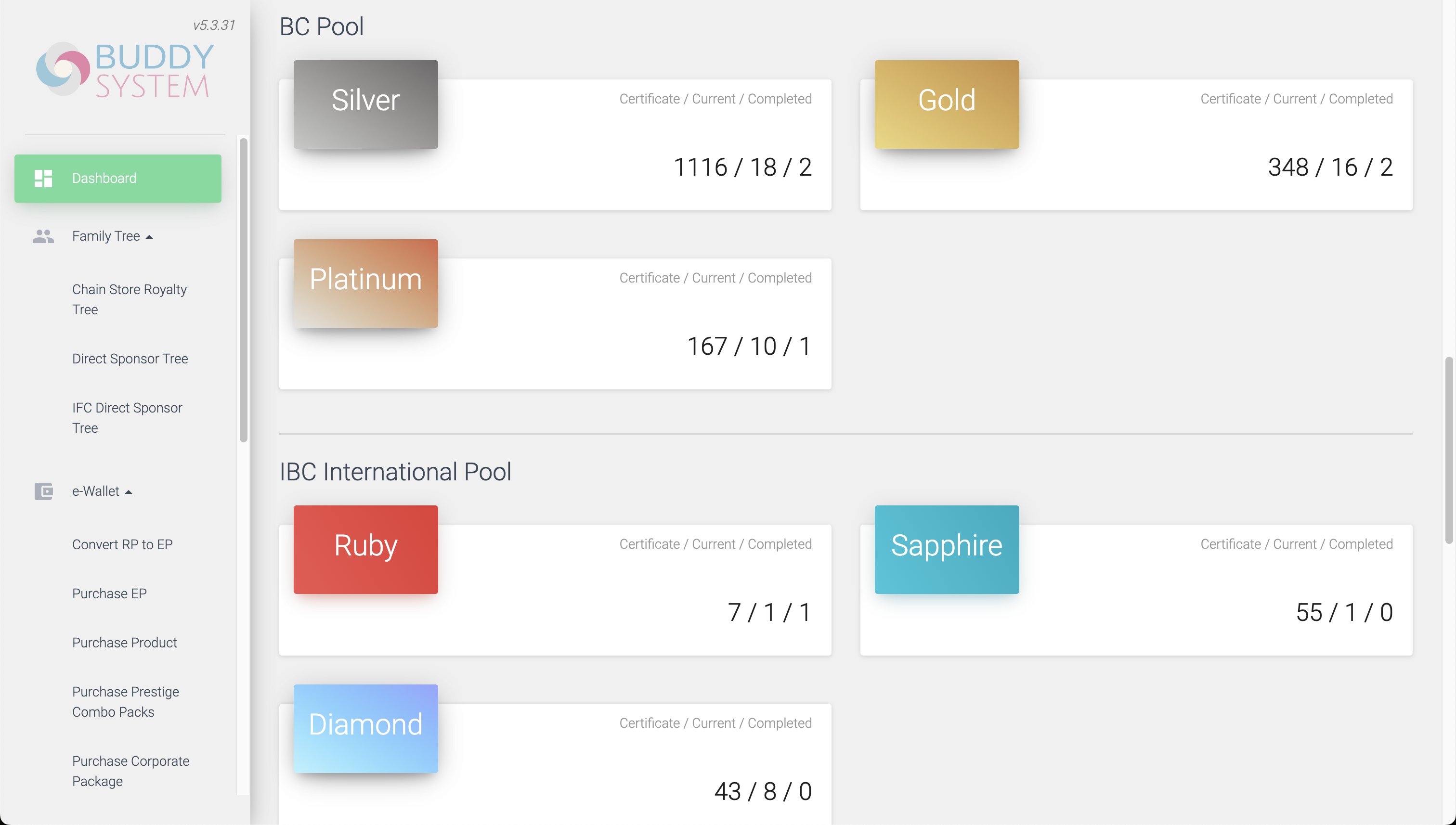Click the Gold pool badge
This screenshot has height=825, width=1456.
[947, 104]
